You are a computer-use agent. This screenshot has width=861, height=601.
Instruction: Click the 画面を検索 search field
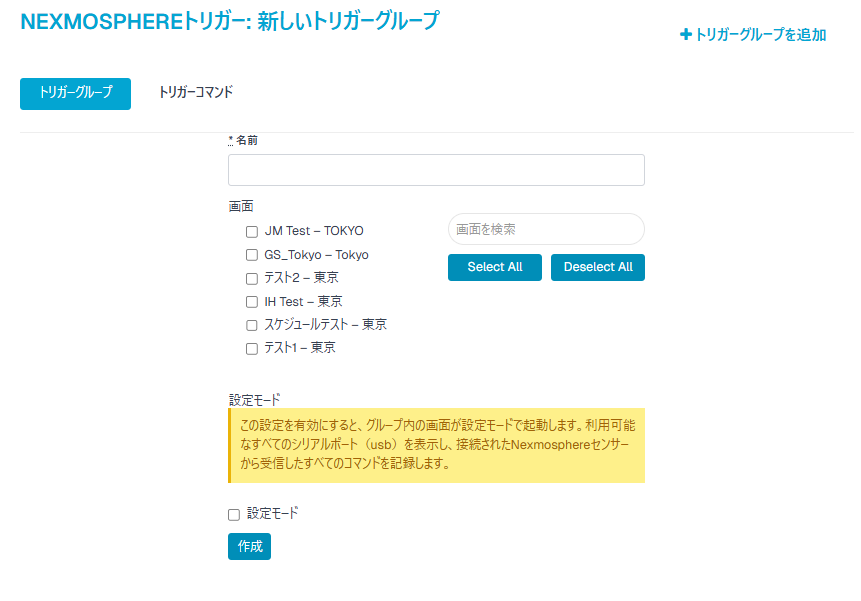point(546,229)
